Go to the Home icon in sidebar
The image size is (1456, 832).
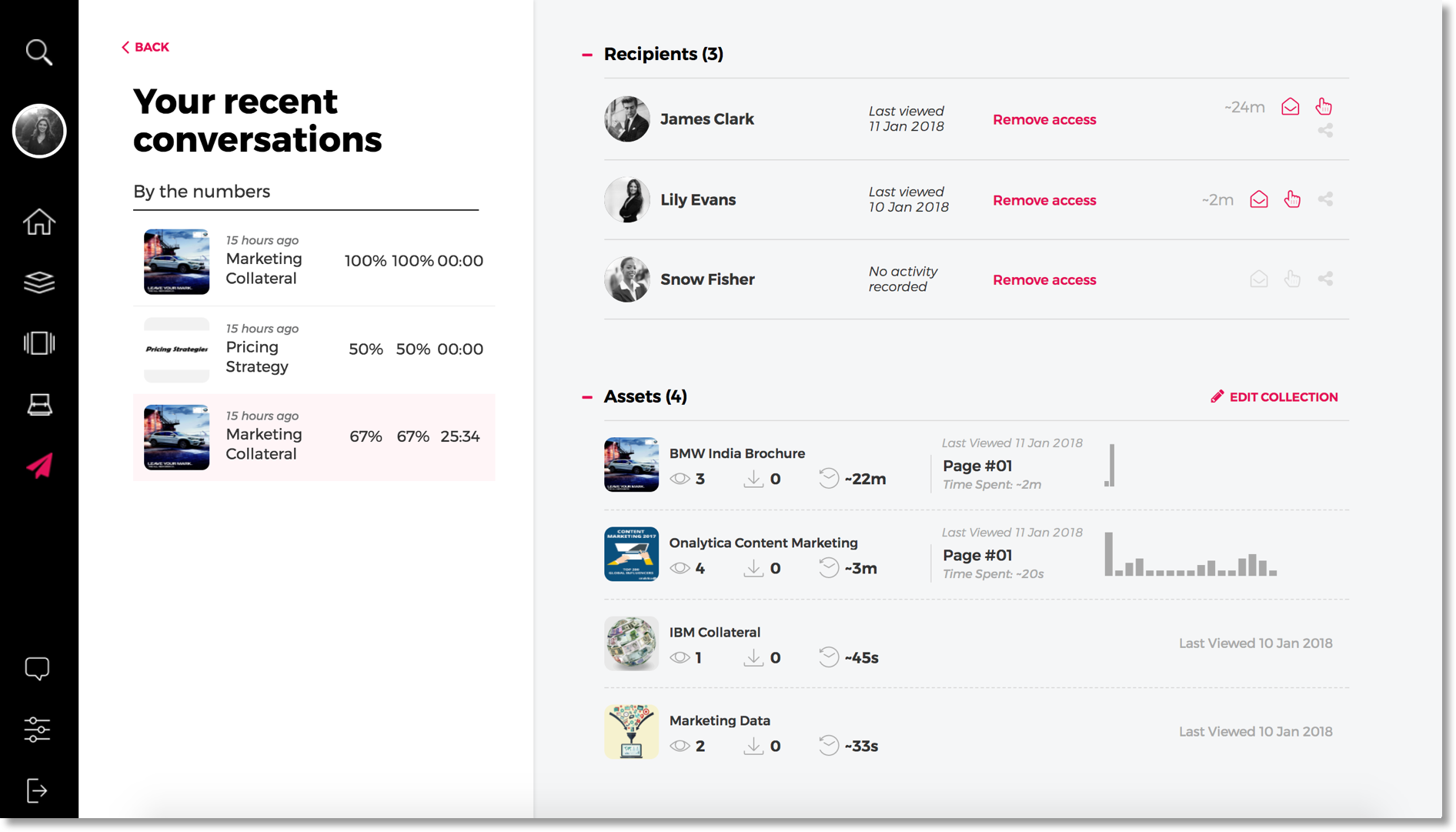38,222
